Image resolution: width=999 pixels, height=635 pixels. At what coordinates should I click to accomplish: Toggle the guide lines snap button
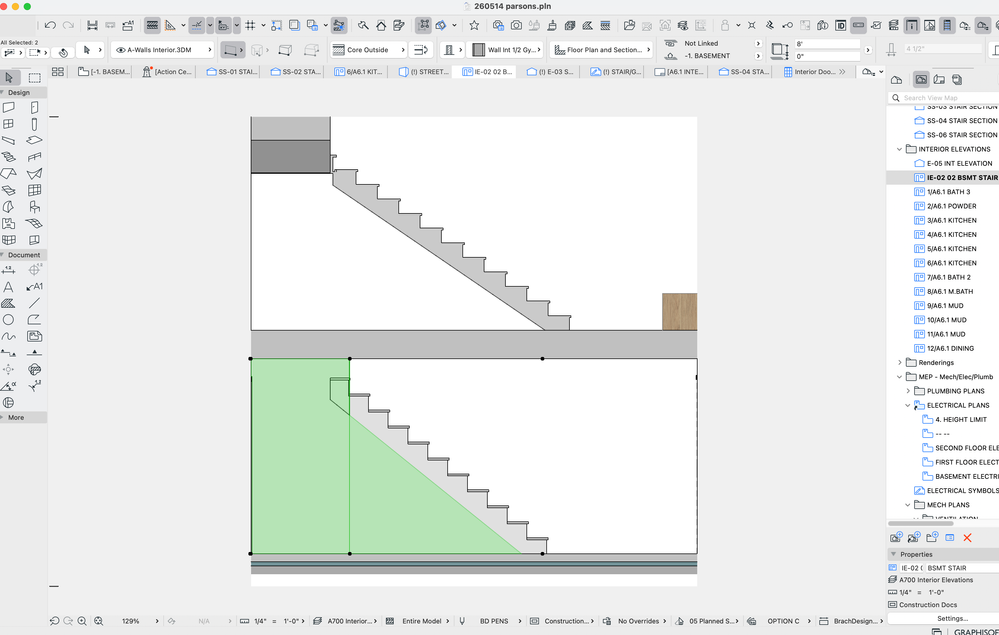point(197,25)
